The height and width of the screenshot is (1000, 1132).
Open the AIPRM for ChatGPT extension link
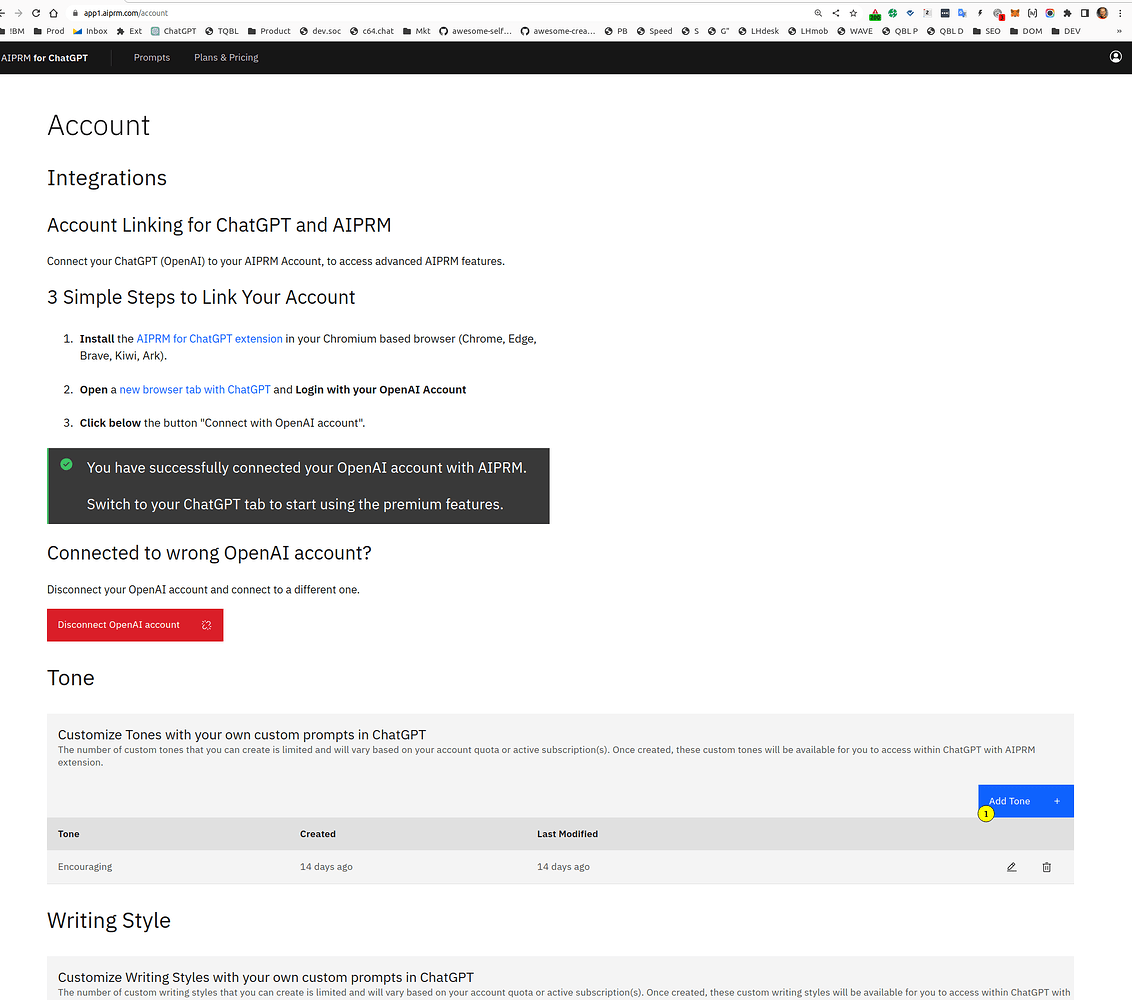coord(209,339)
